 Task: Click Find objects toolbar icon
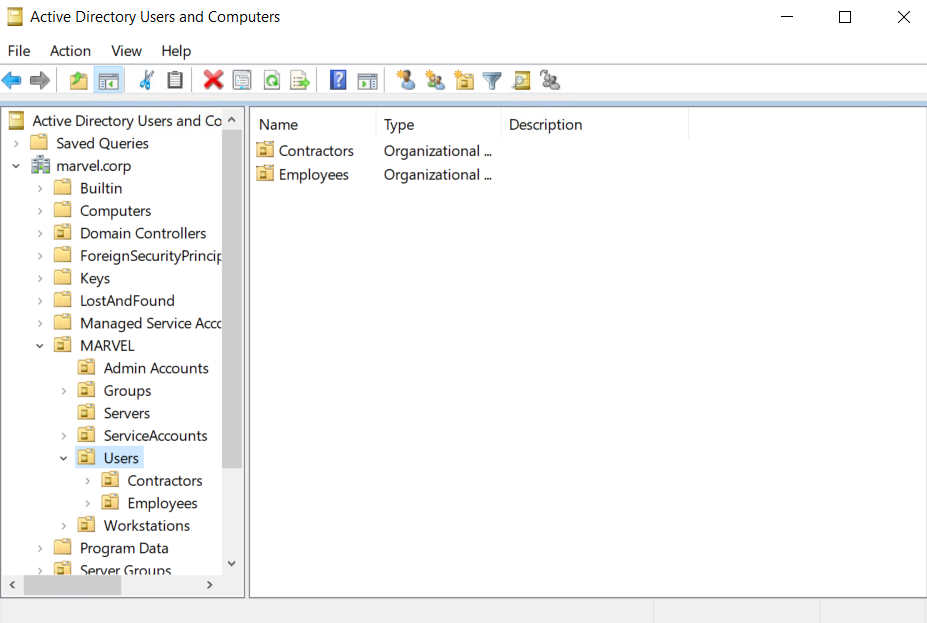click(x=521, y=80)
